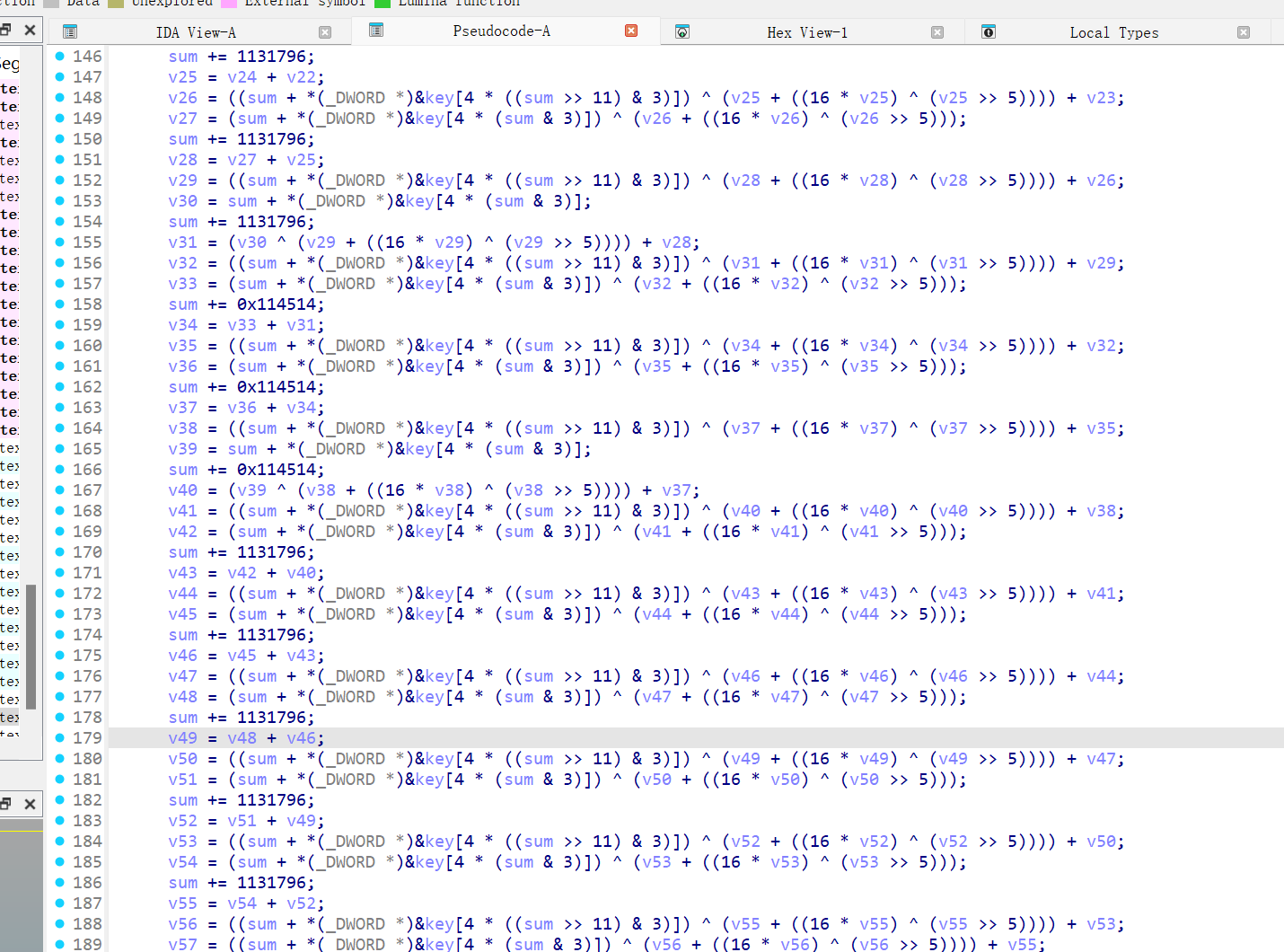
Task: Close the upper left side panel
Action: [x=30, y=30]
